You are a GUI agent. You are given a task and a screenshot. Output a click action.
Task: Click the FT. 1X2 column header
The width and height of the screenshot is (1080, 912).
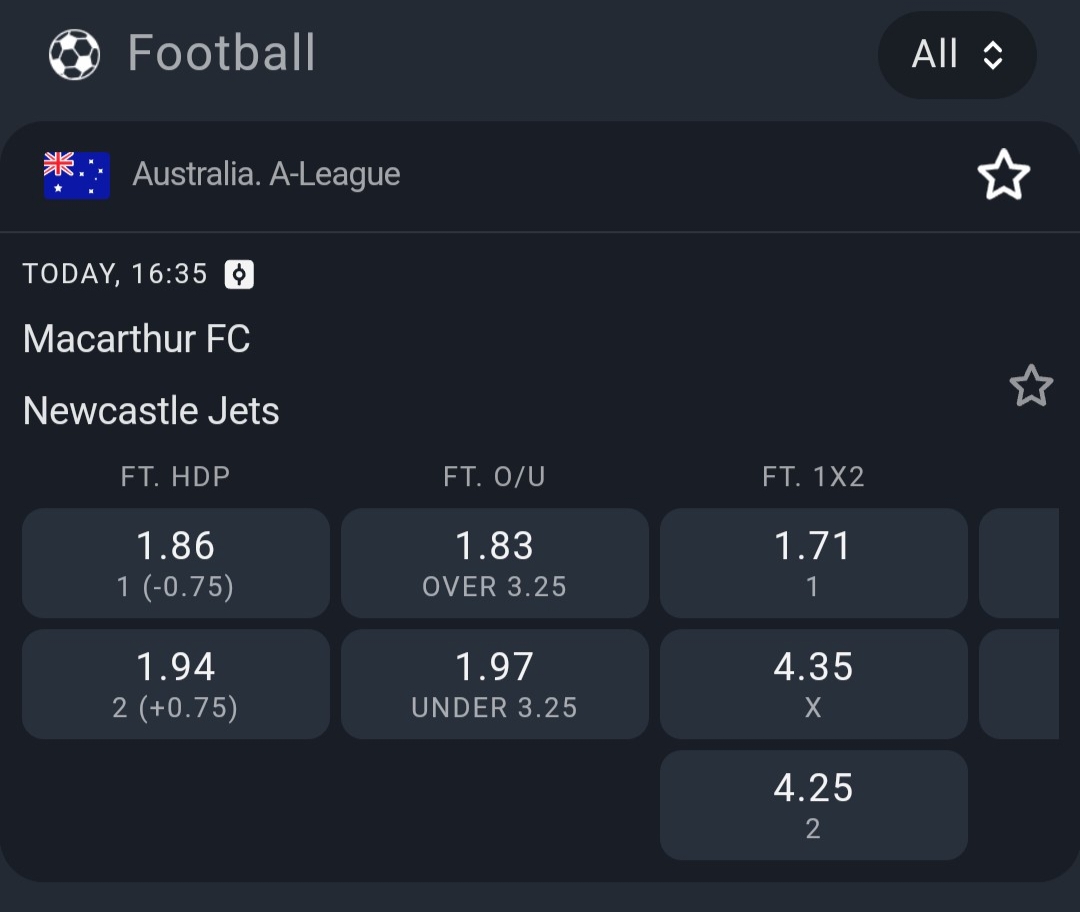tap(813, 477)
